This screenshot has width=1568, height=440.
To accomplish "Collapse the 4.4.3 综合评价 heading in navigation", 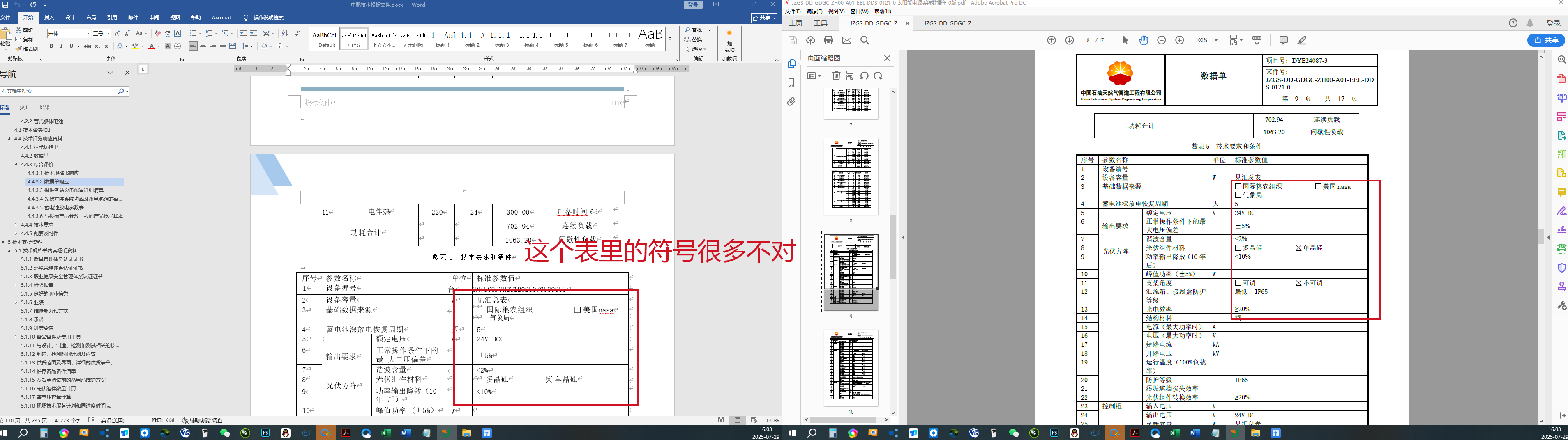I will pyautogui.click(x=16, y=164).
